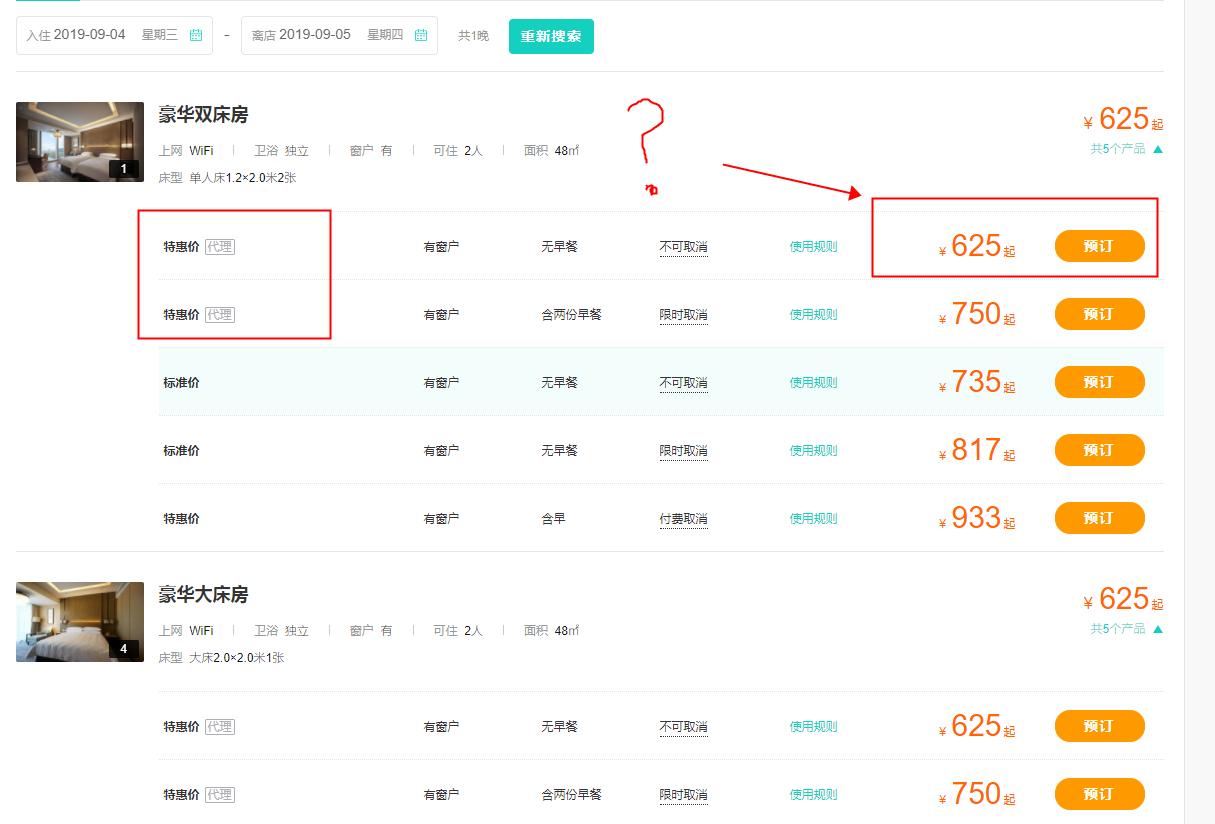Image resolution: width=1215 pixels, height=824 pixels.
Task: Click the photo count badge 4 on thumbnail
Action: click(124, 649)
